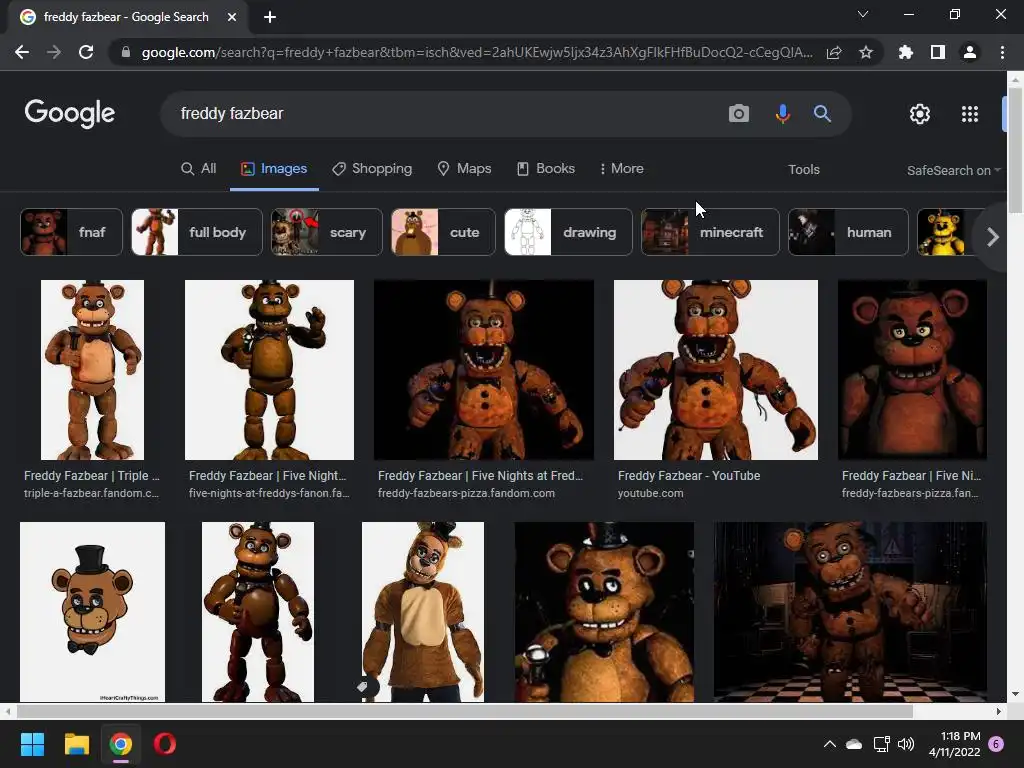Open the SafeSearch on dropdown

coord(953,170)
